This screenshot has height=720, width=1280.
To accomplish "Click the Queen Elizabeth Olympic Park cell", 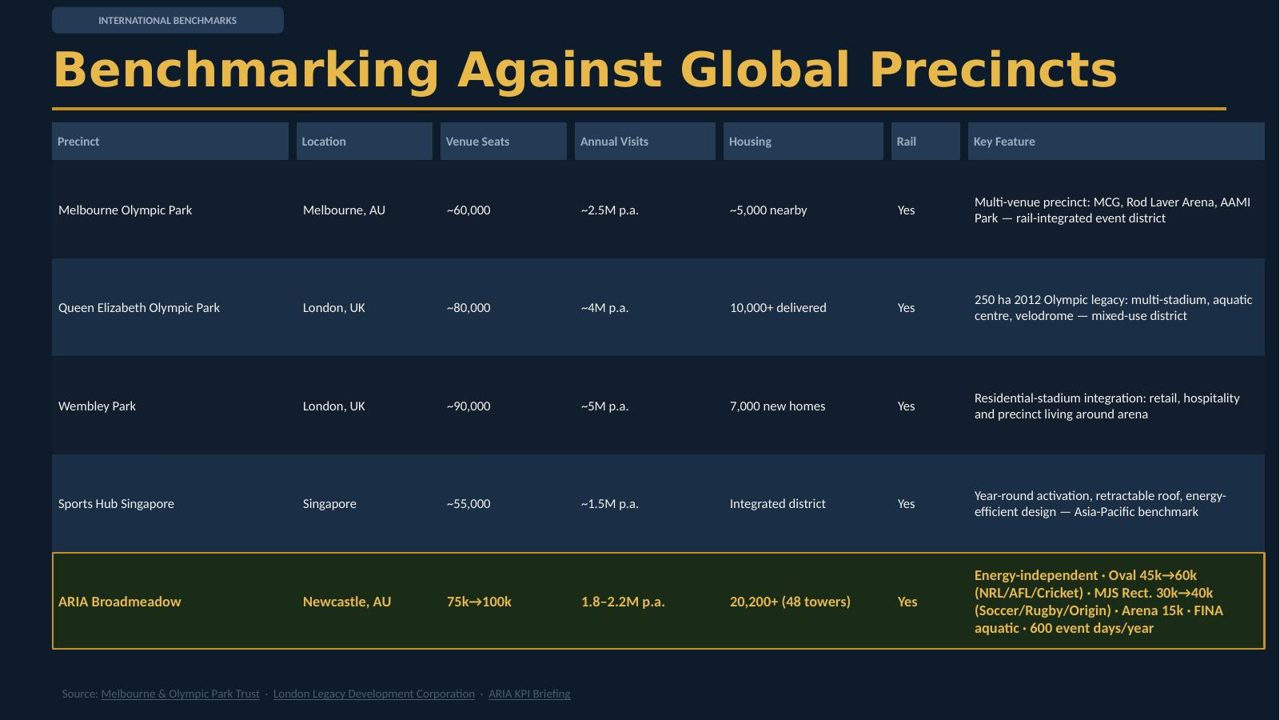I will click(x=139, y=308).
